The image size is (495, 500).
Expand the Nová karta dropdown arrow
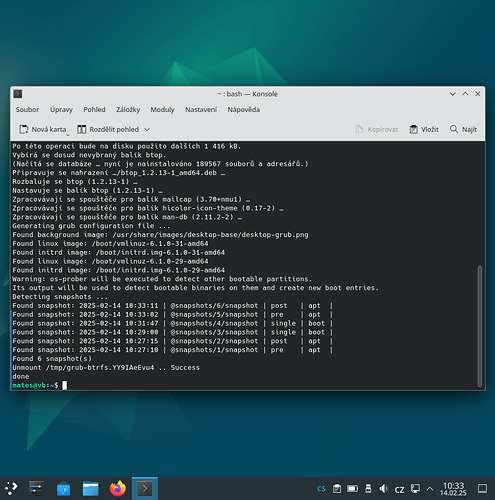(x=68, y=135)
